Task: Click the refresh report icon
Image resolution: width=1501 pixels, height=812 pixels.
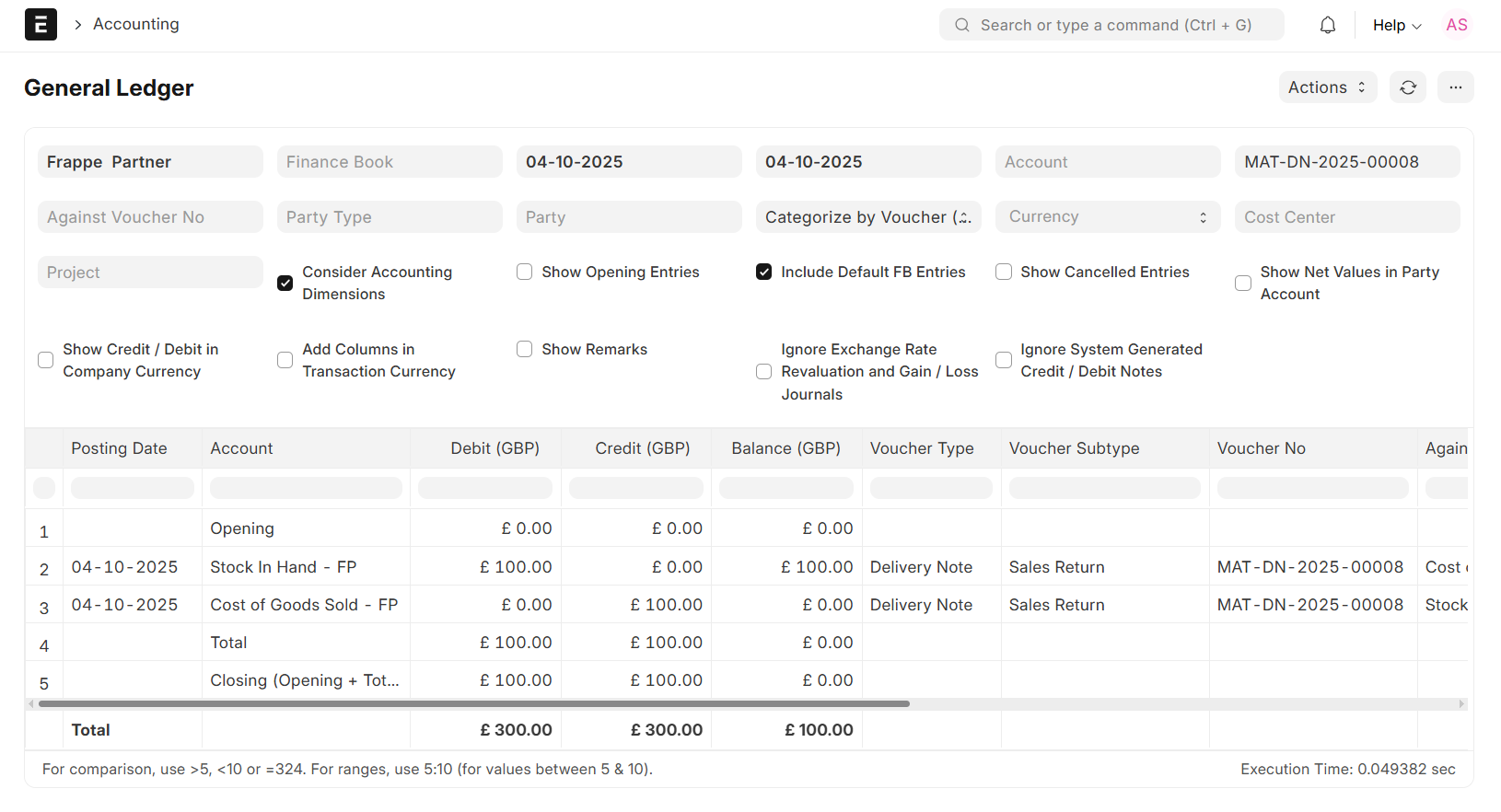Action: (1407, 87)
